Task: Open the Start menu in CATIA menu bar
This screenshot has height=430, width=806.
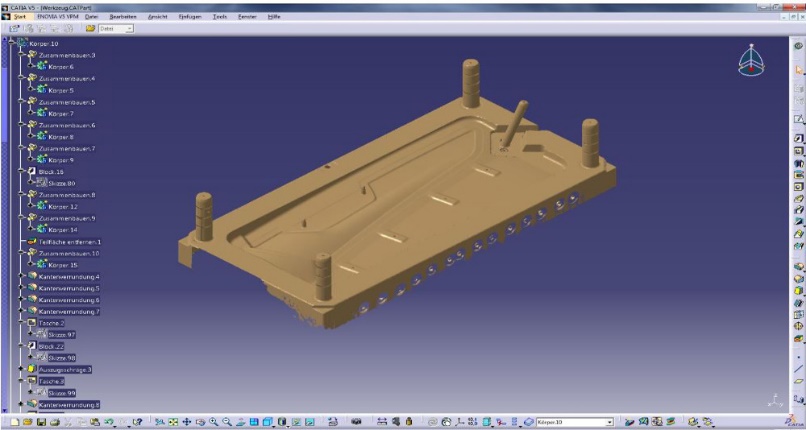Action: [20, 17]
